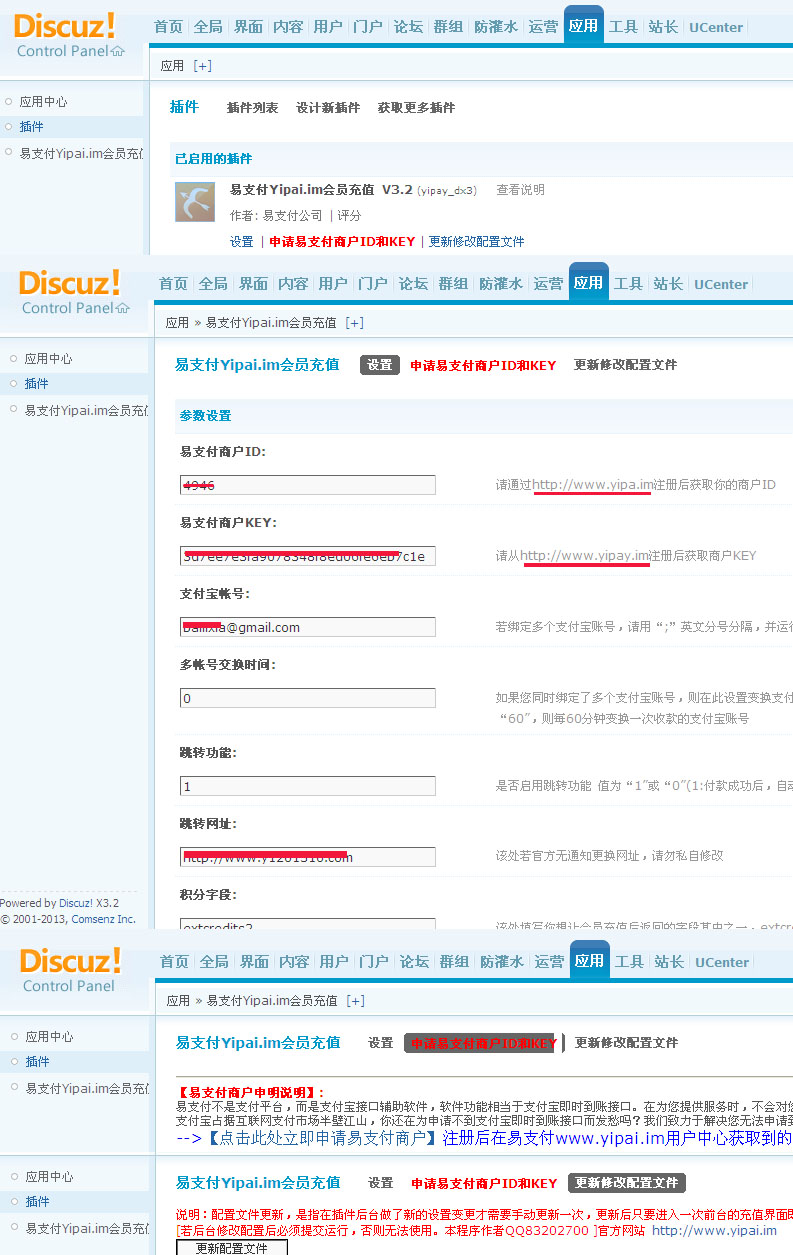
Task: Click blue 更新修改配置文件 link in plugin list row
Action: pos(477,242)
